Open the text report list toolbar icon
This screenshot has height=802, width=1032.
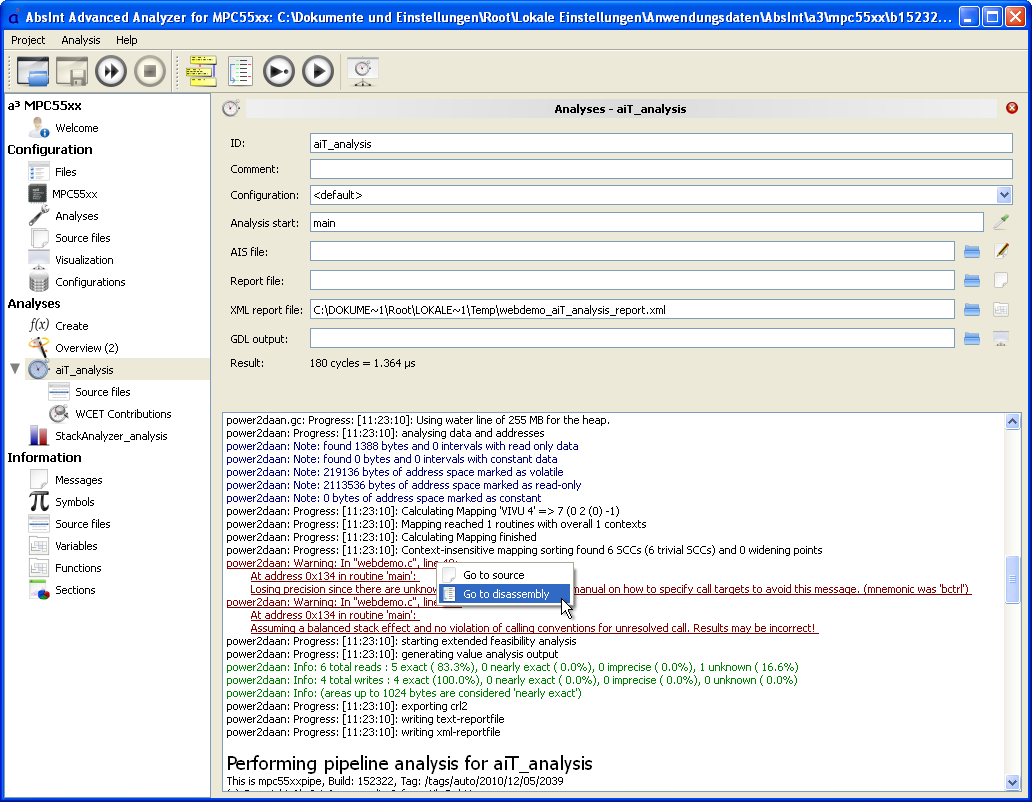(x=240, y=71)
